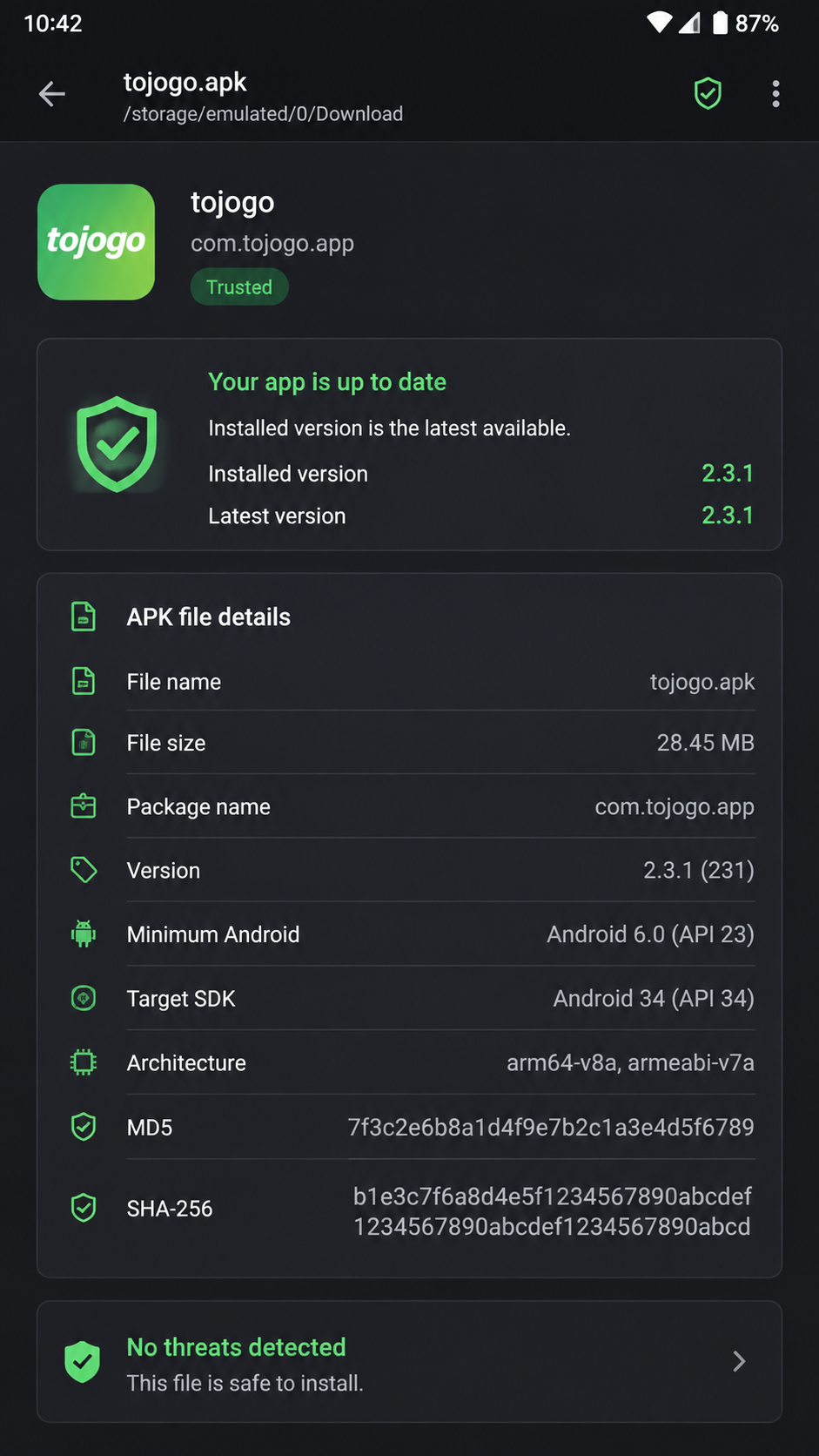
Task: Tap the file size value 28.45 MB
Action: [x=706, y=743]
